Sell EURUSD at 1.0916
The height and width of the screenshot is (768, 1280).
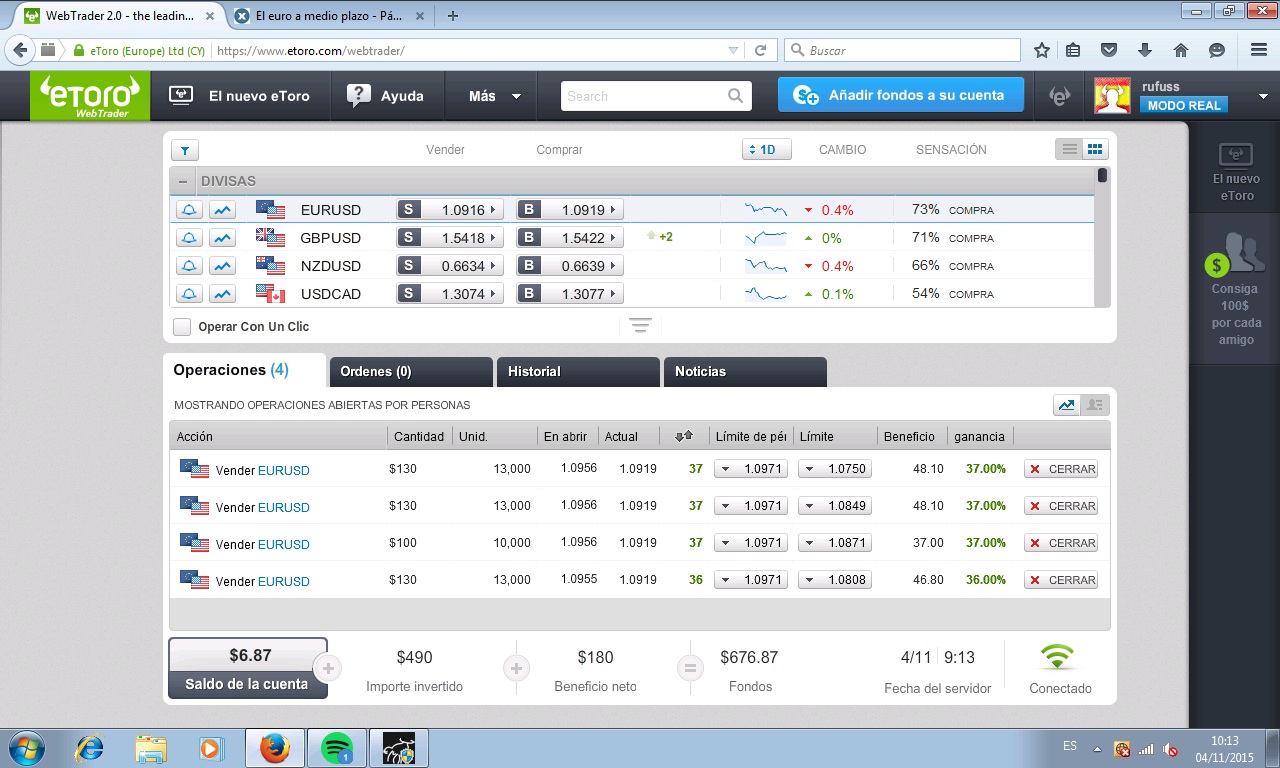(451, 210)
